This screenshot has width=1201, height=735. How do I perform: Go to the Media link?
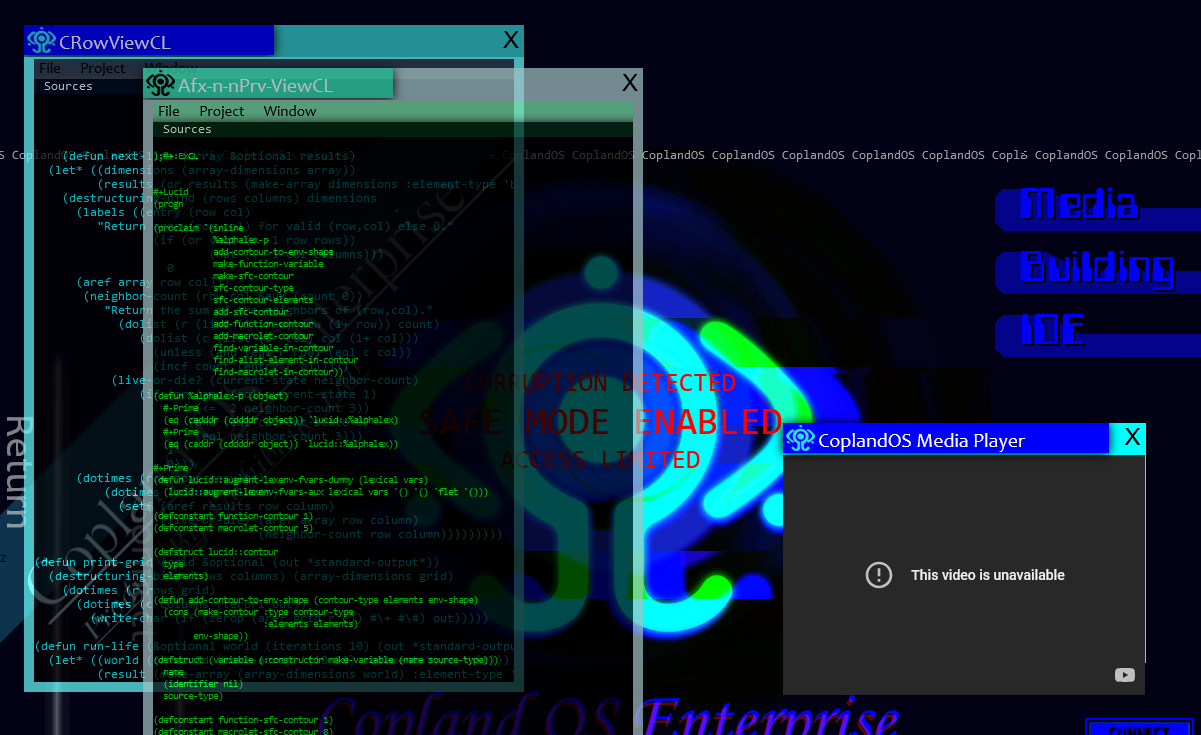click(x=1079, y=205)
